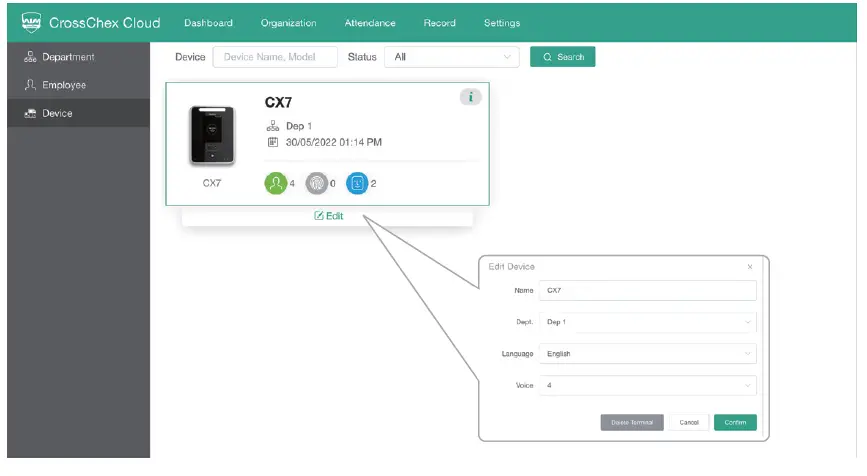The image size is (867, 476).
Task: Open the Record menu
Action: click(440, 23)
